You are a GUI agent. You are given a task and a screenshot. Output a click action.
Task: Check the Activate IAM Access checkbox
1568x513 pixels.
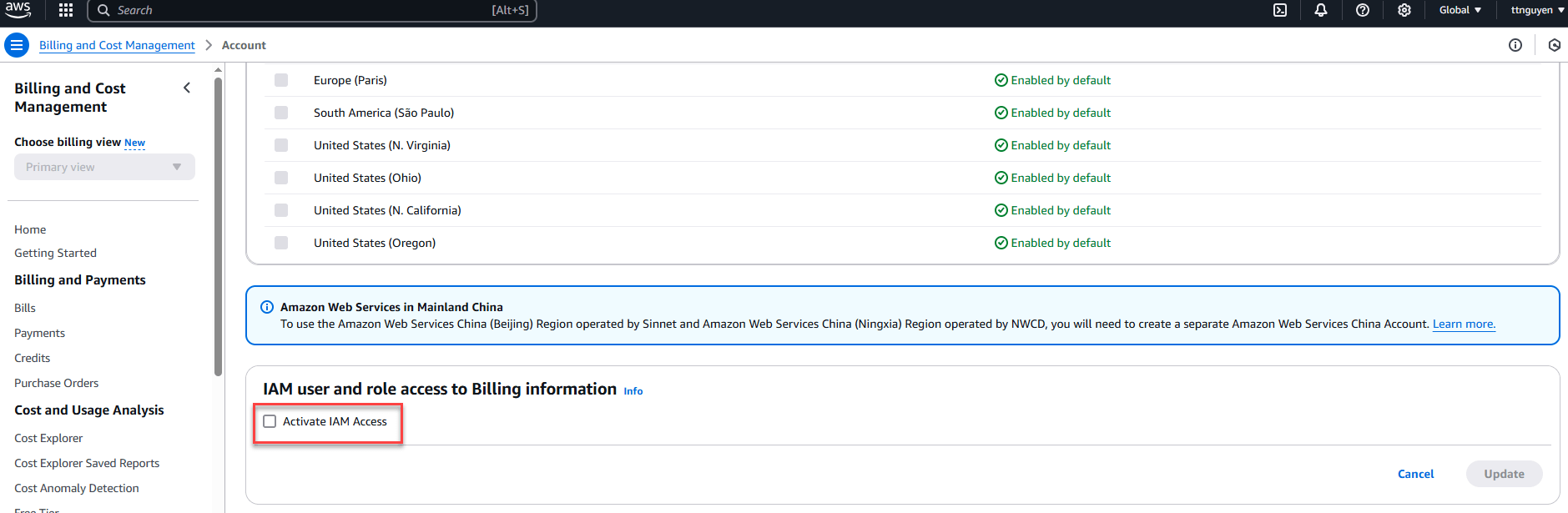click(x=270, y=421)
